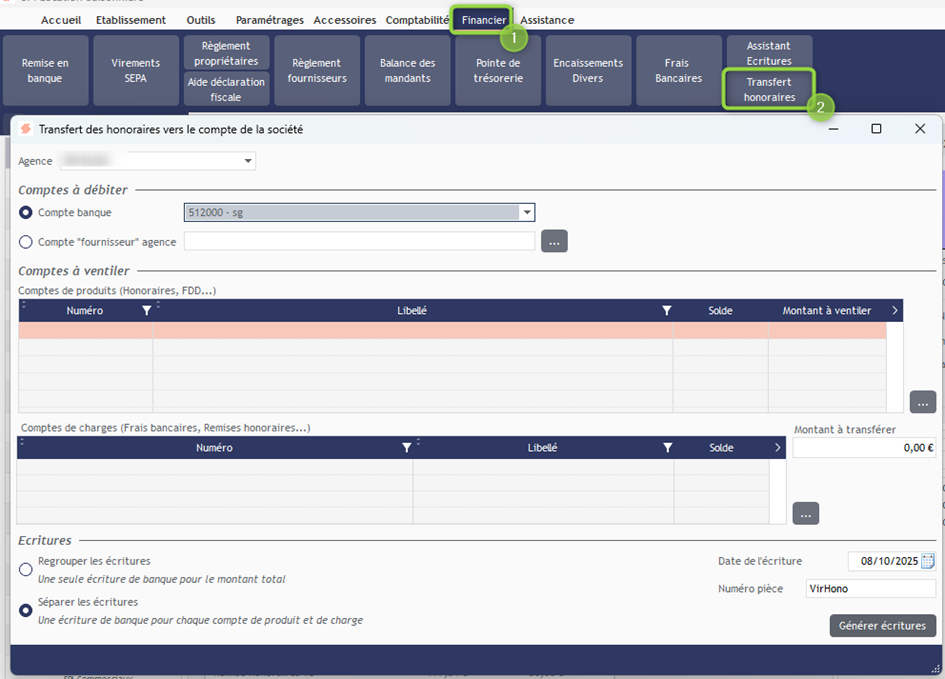Click the calendar icon beside Date de l'écriture
The image size is (945, 679).
(927, 561)
